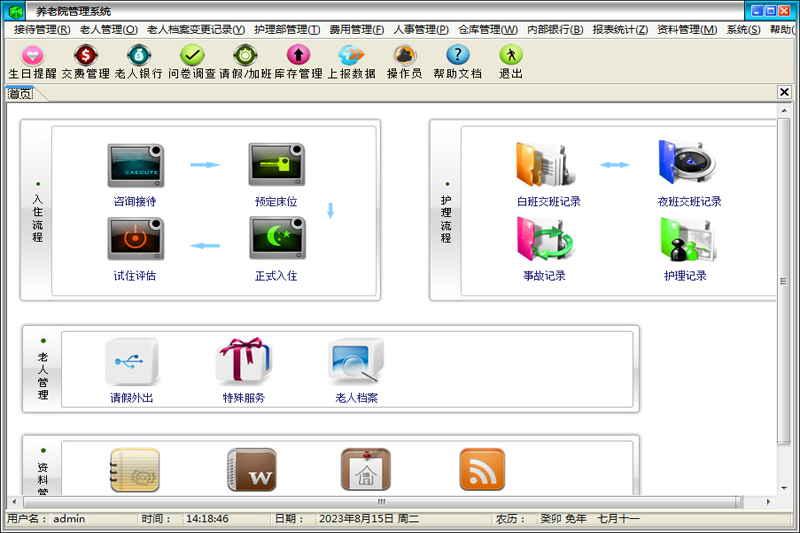Screen dimensions: 800x533
Task: Open the 内部银行(B) menu
Action: [555, 30]
